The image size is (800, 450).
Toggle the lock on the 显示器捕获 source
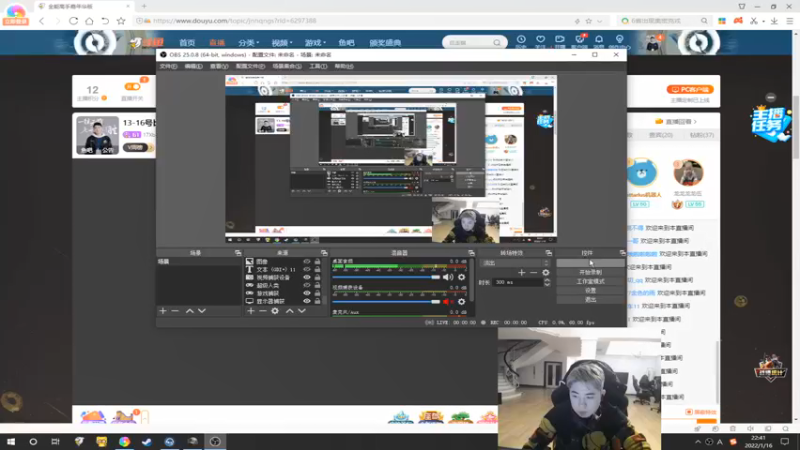click(317, 301)
